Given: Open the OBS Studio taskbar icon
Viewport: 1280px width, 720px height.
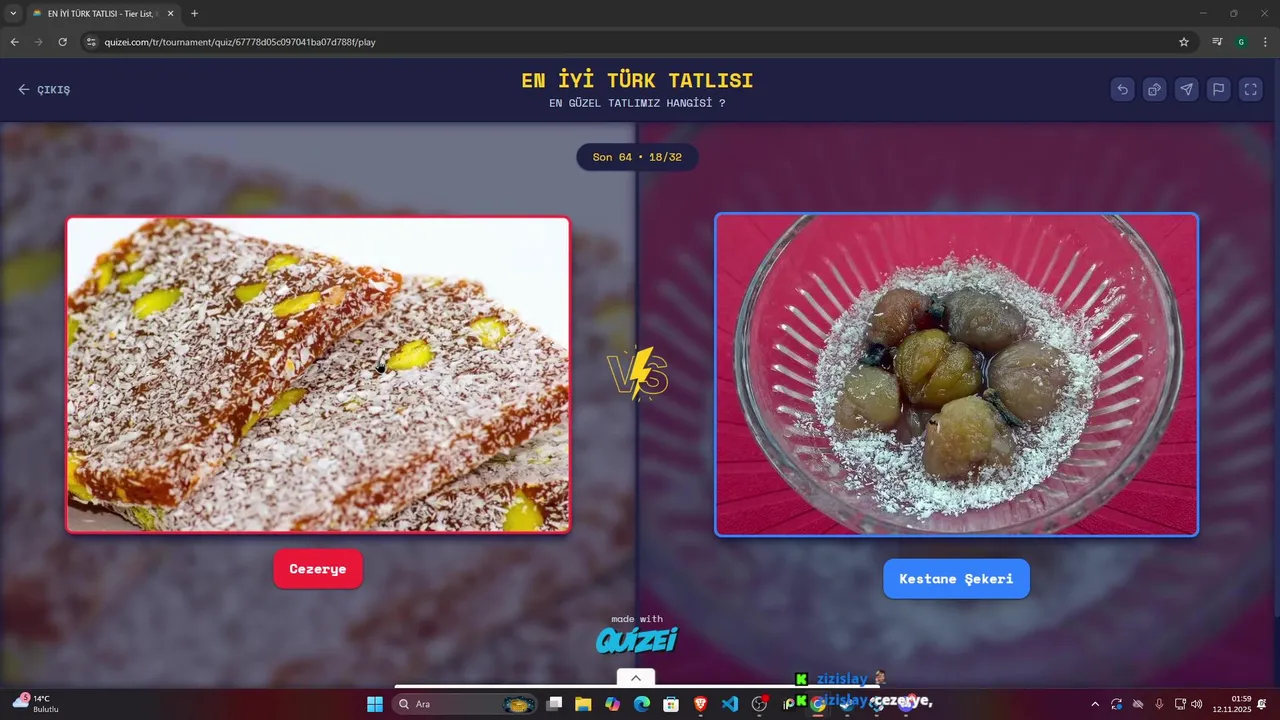Looking at the screenshot, I should (x=760, y=704).
